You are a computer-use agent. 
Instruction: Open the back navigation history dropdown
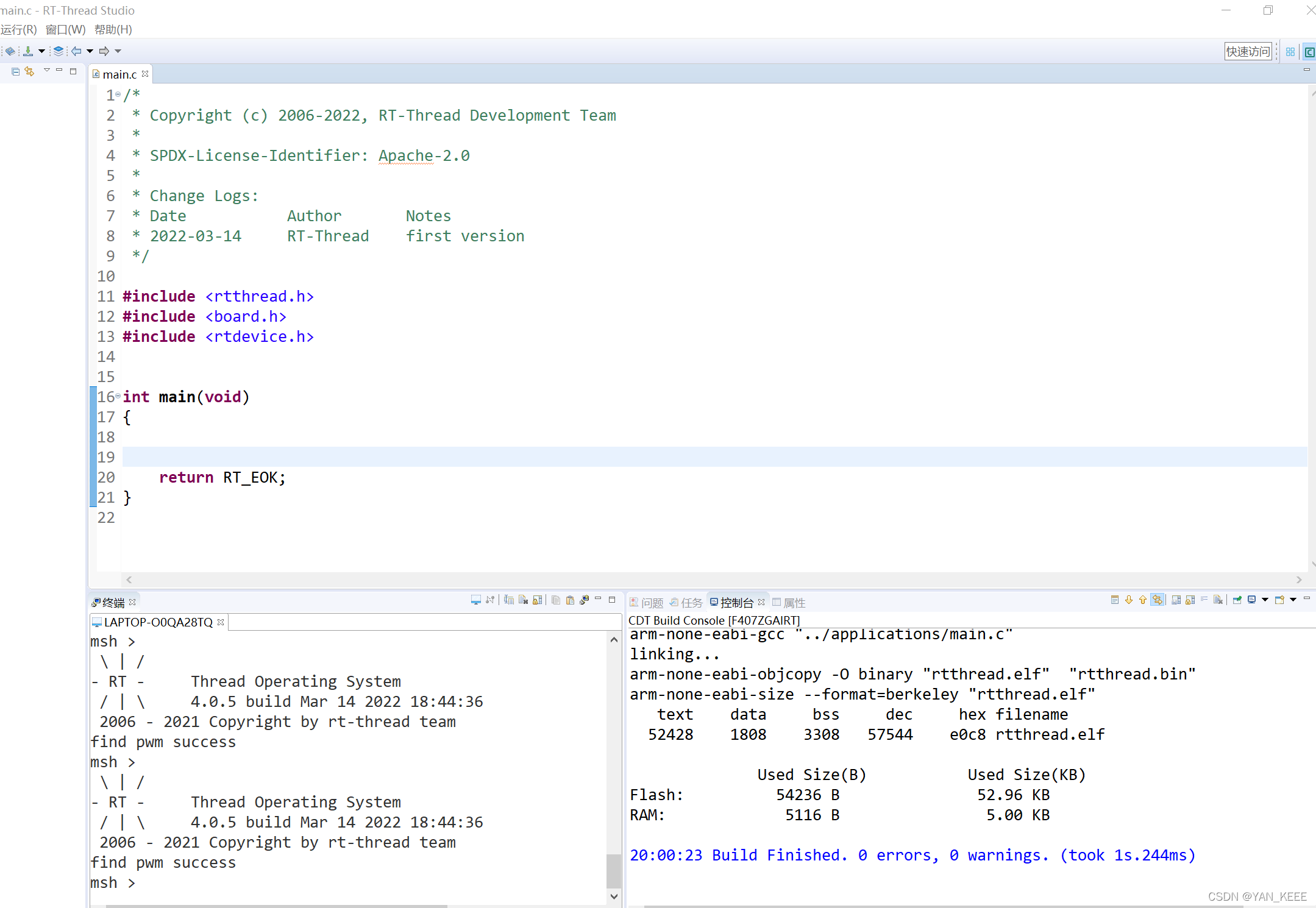[x=90, y=51]
